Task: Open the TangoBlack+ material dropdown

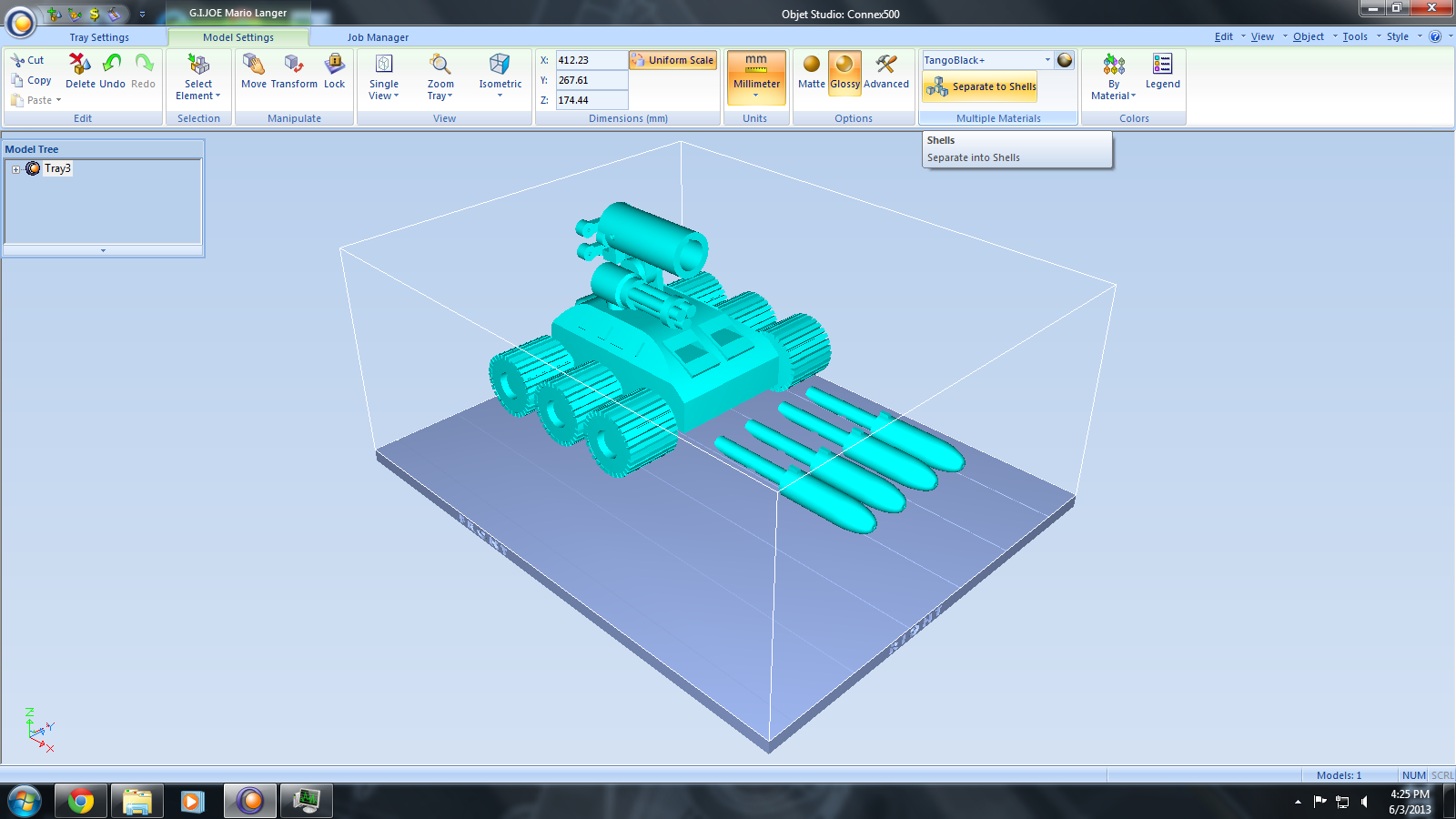Action: (1047, 60)
